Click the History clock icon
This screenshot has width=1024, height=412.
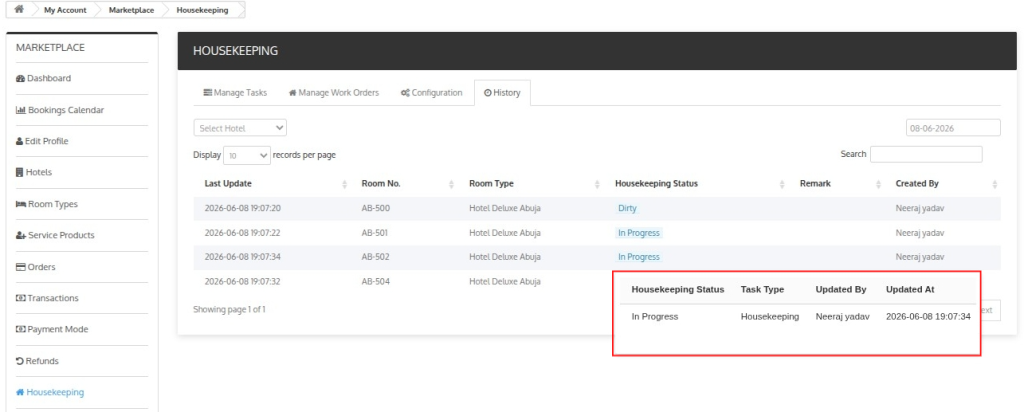[x=487, y=93]
